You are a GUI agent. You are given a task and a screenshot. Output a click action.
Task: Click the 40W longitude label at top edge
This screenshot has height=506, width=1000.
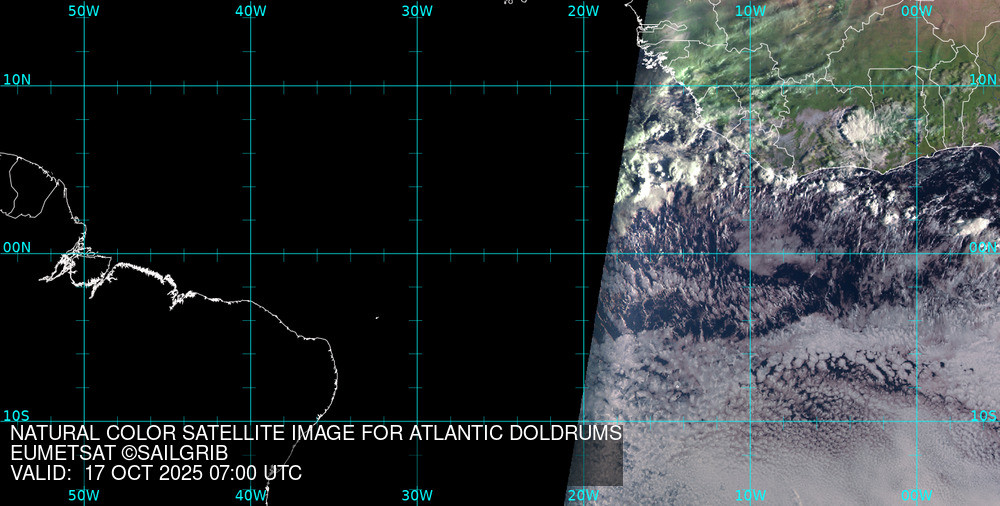250,10
